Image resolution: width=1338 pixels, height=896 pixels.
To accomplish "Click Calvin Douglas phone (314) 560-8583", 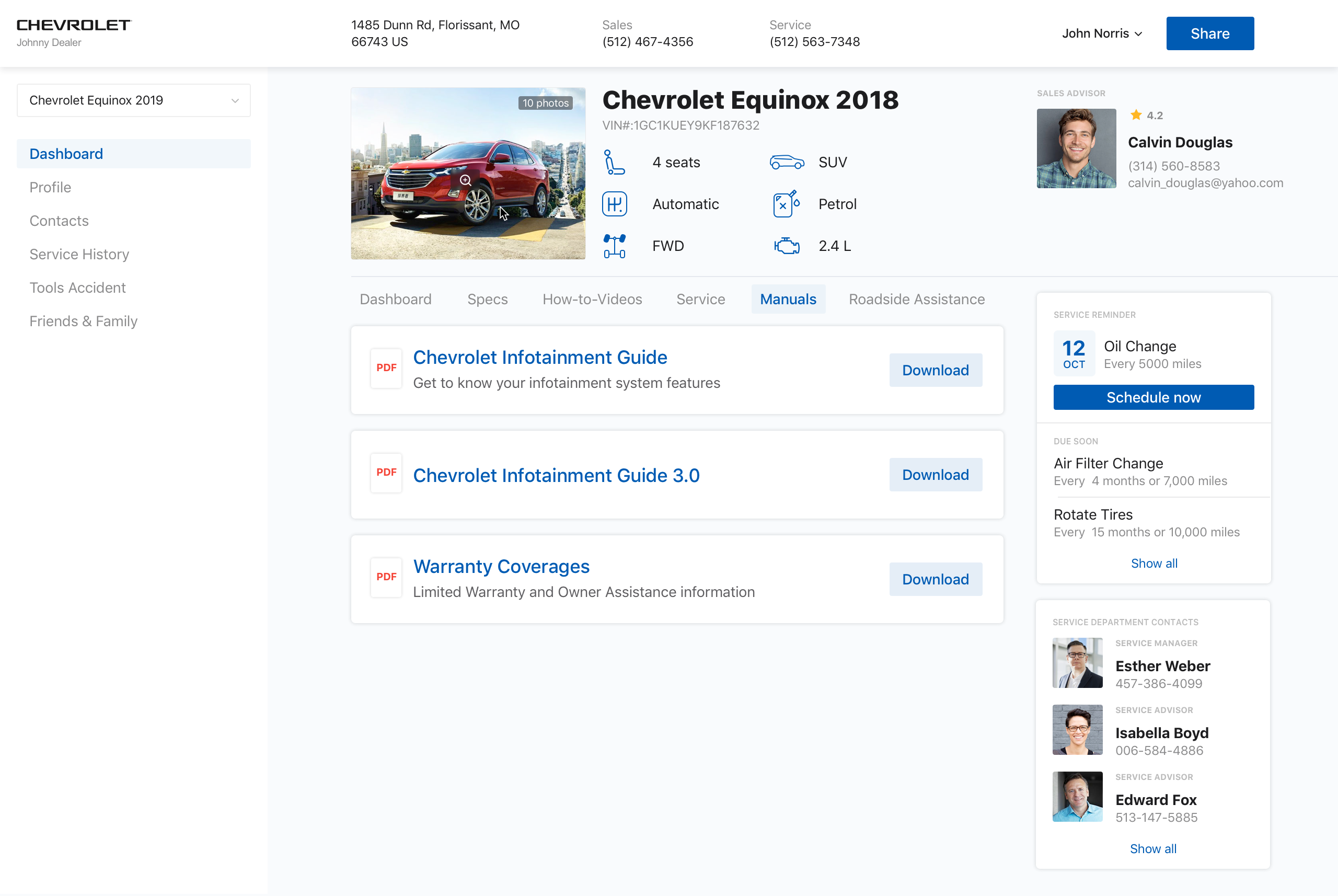I will 1173,166.
